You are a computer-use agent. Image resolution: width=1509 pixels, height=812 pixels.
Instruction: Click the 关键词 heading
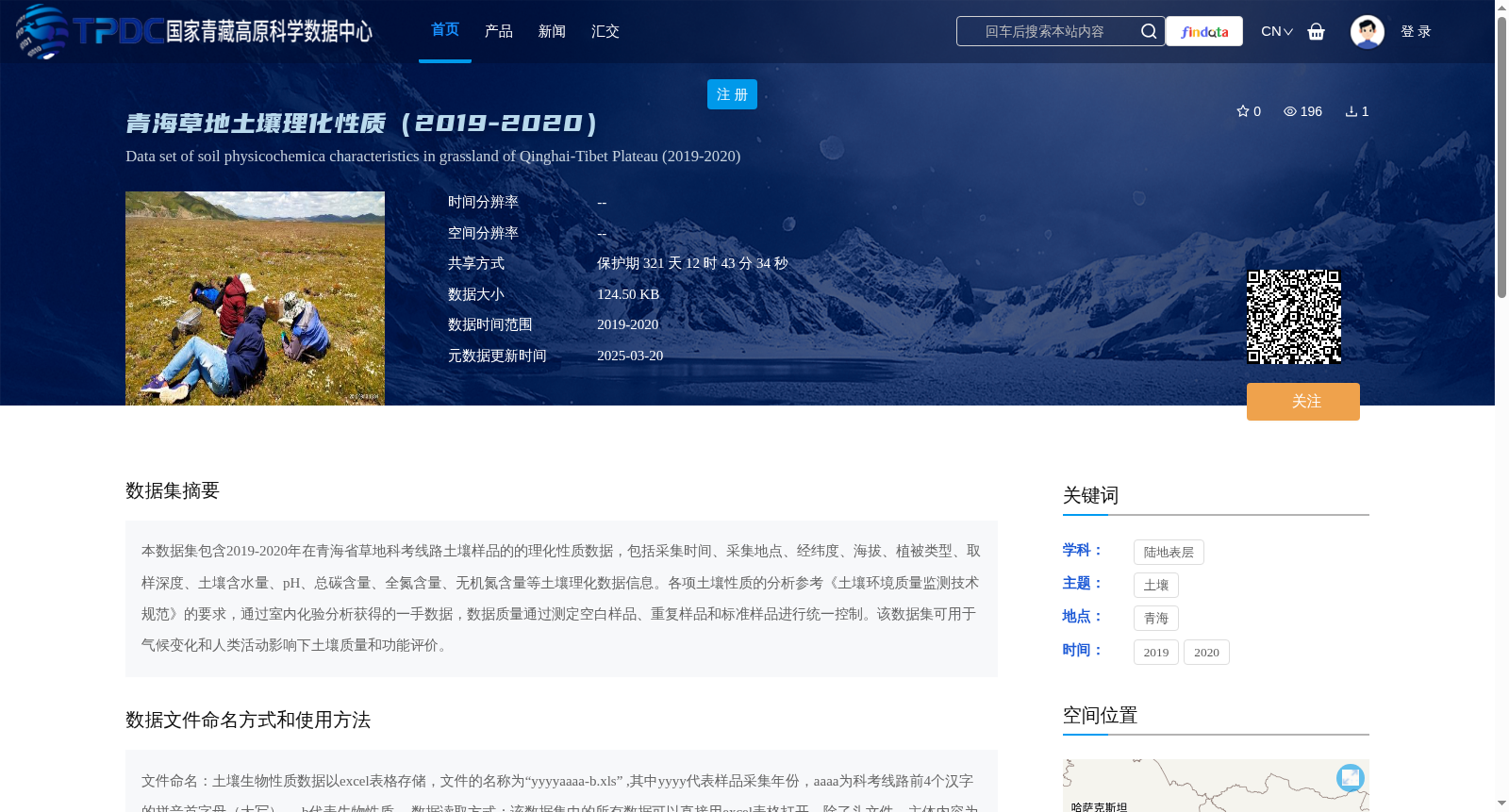tap(1090, 495)
